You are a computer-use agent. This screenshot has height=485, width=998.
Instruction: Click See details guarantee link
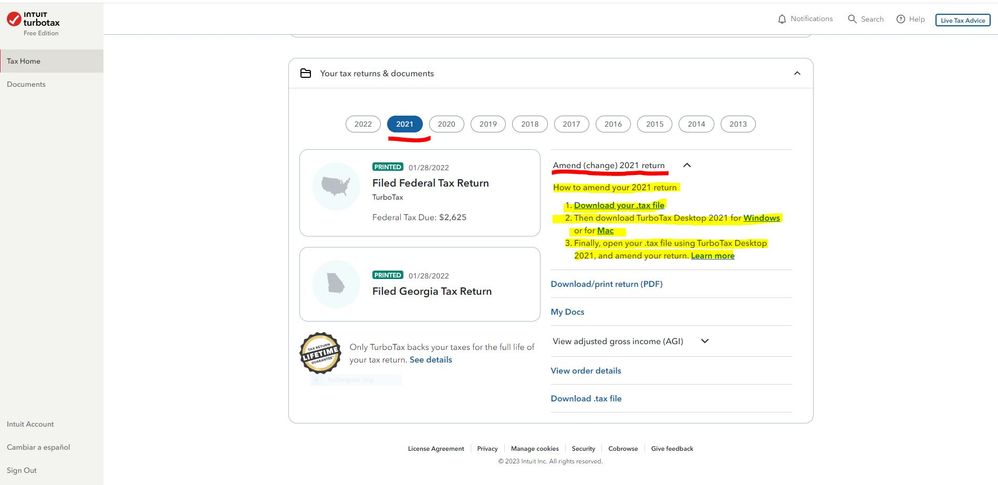tap(431, 360)
